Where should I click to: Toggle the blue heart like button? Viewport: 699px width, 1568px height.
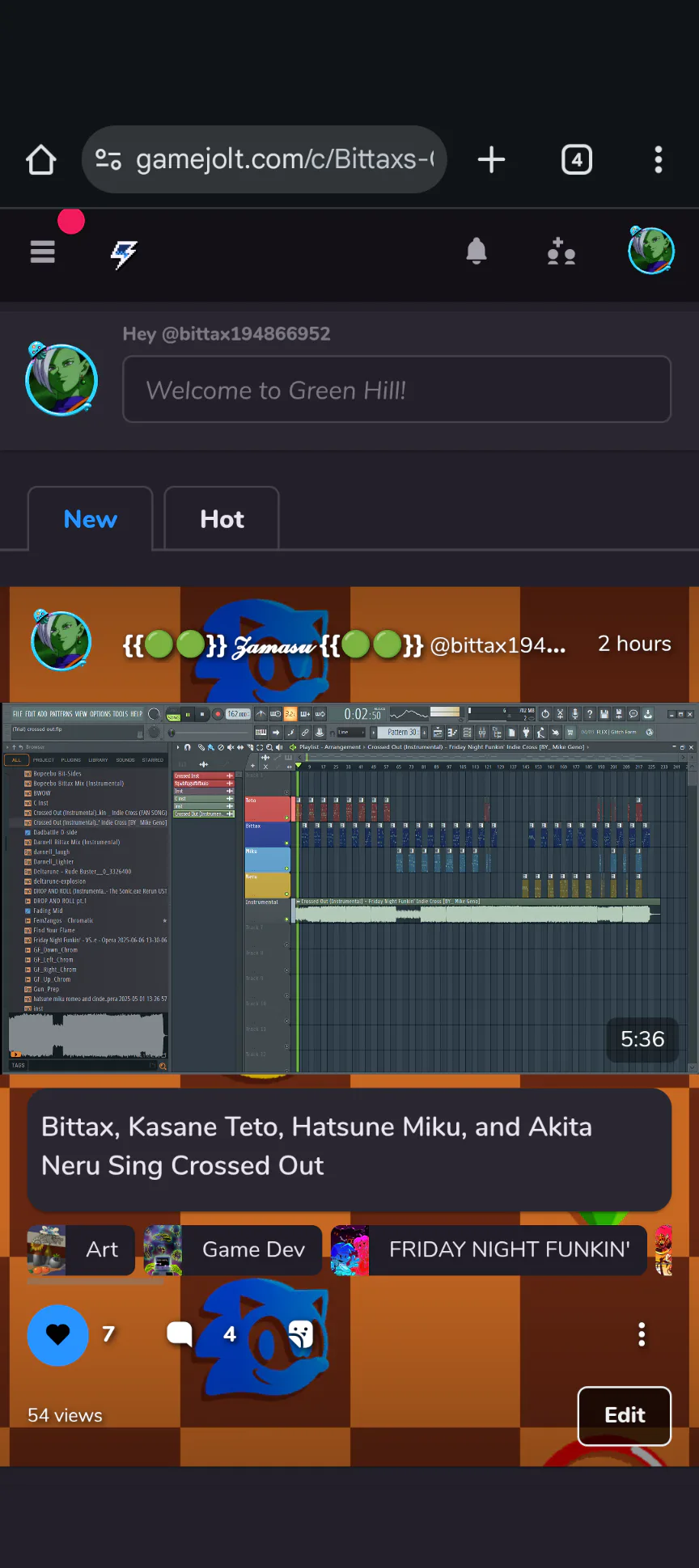click(x=58, y=1335)
